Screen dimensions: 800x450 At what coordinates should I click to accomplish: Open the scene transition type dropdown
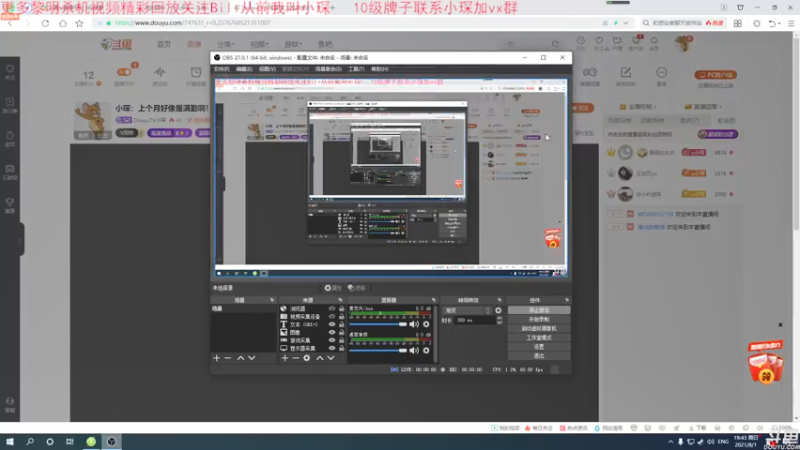pos(467,310)
